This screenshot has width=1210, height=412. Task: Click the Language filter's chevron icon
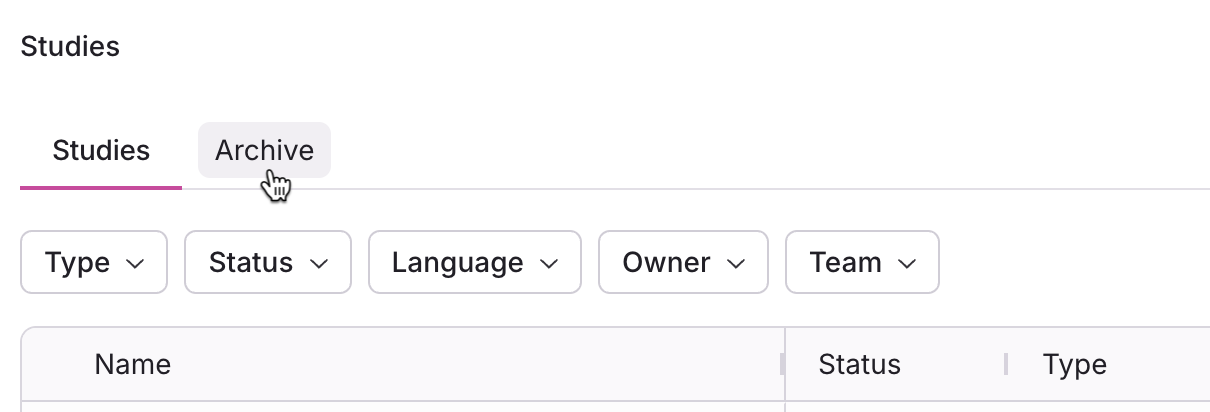(549, 263)
